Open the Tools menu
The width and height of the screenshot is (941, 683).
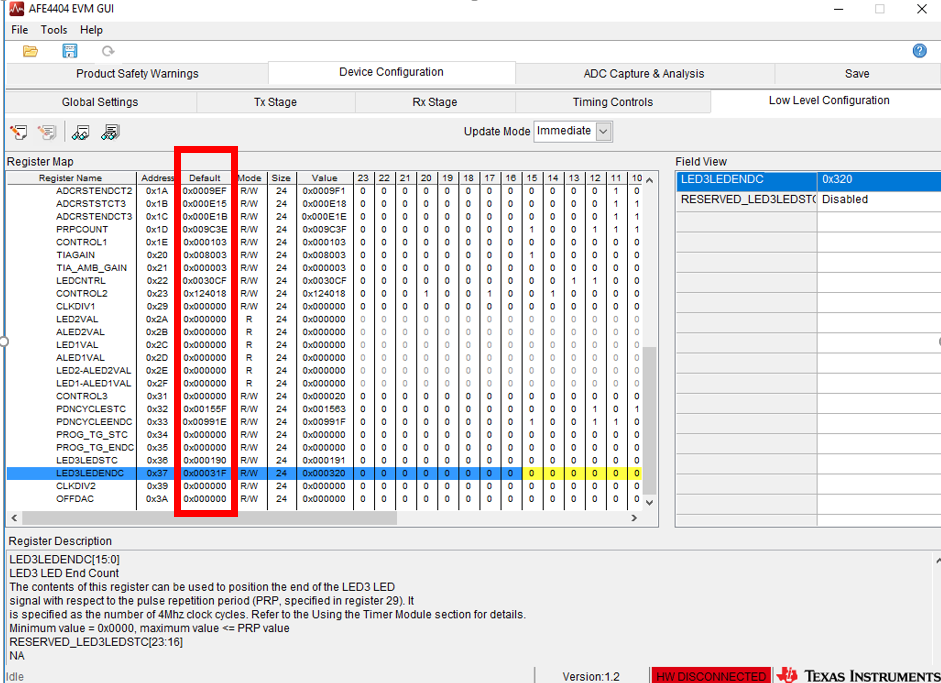[53, 29]
